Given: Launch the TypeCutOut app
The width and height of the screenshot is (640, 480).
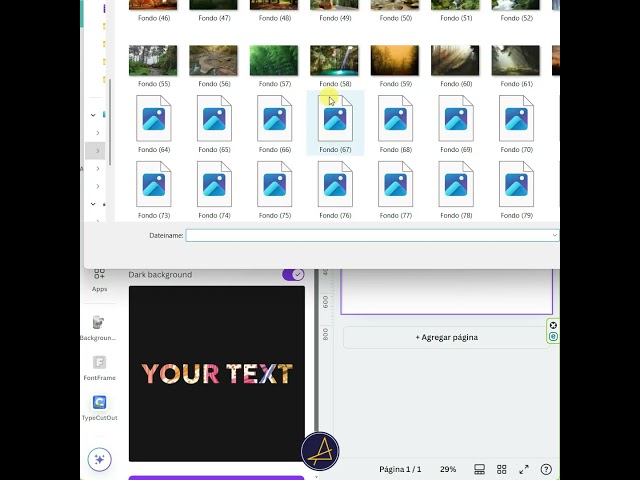Looking at the screenshot, I should pos(99,408).
